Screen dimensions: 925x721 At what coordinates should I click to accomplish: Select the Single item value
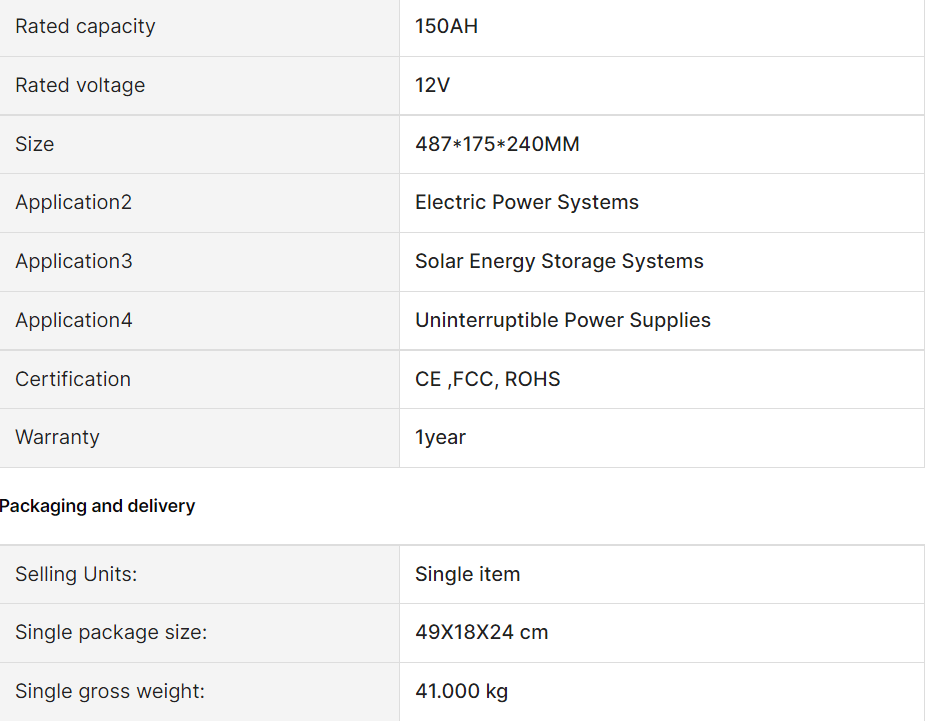[x=468, y=575]
